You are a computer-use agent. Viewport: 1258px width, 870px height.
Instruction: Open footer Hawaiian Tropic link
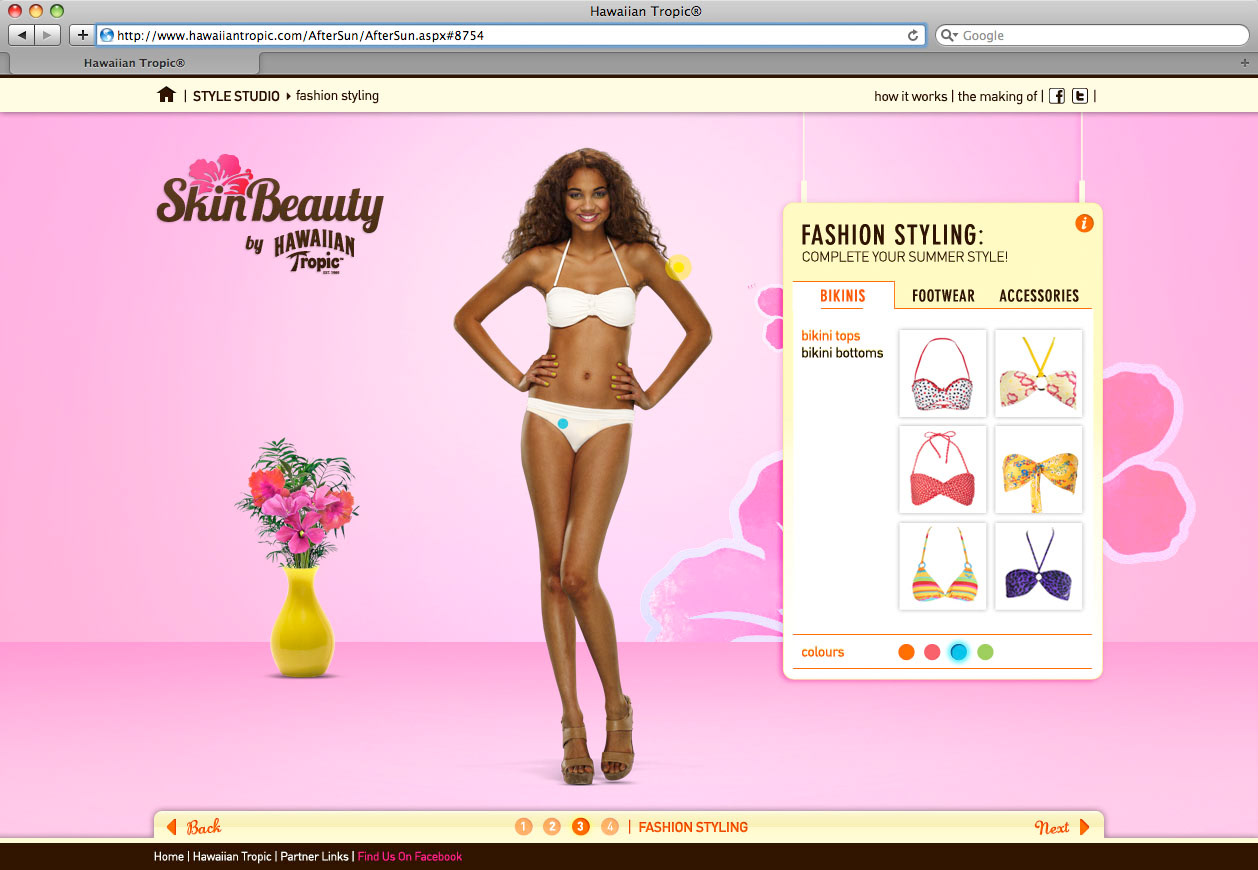click(232, 857)
